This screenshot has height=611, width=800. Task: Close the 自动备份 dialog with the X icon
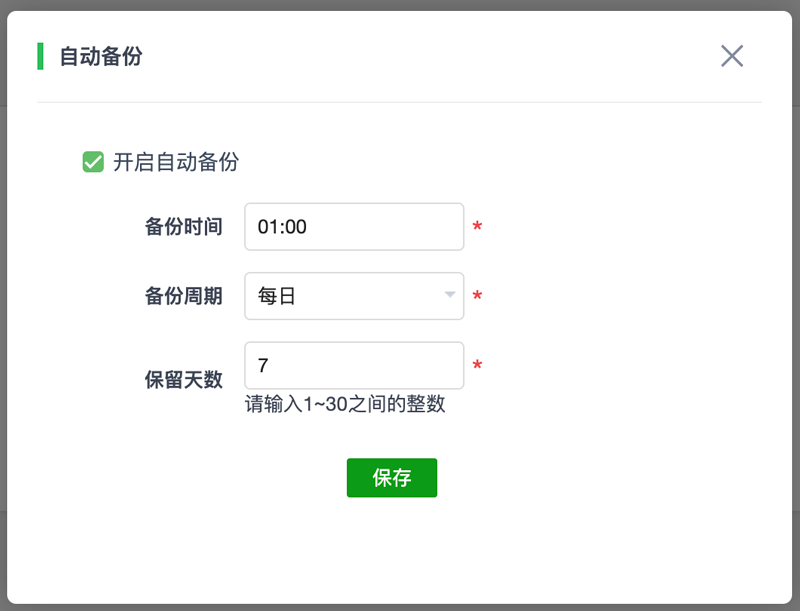732,56
